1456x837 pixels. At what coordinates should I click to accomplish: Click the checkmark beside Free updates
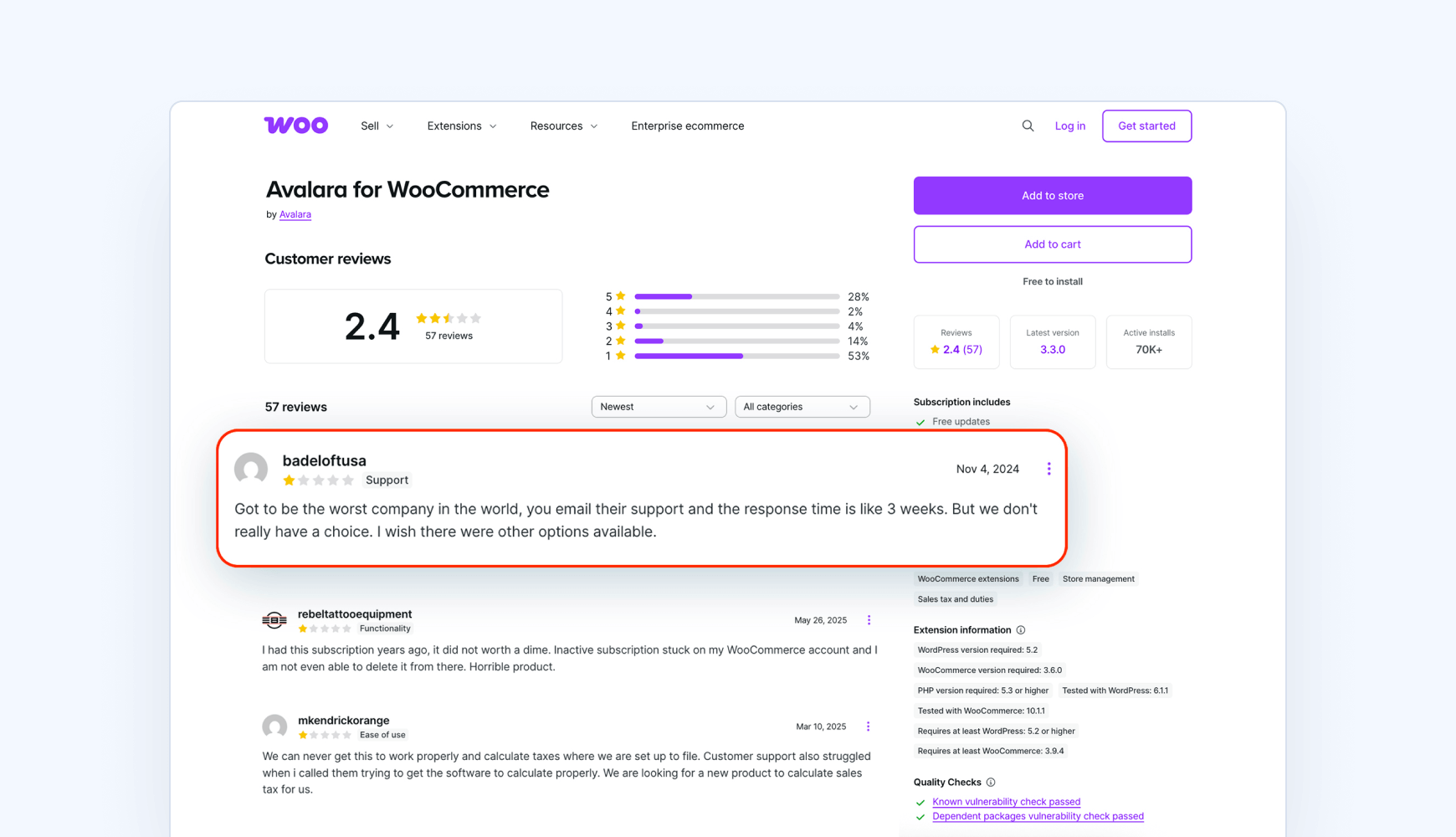(x=920, y=422)
